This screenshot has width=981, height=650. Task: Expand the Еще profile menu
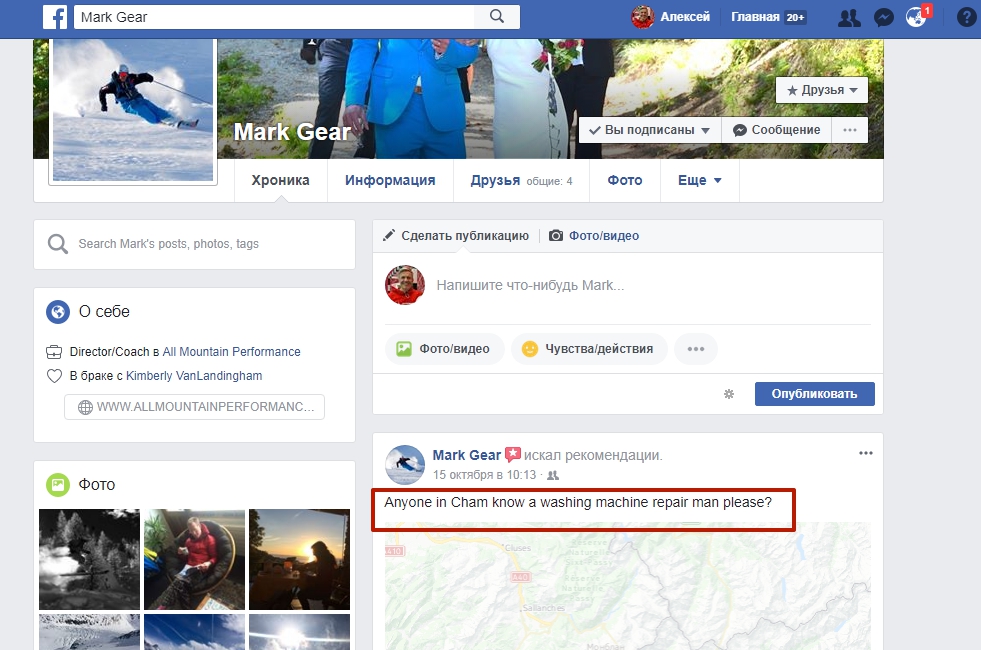(x=699, y=181)
